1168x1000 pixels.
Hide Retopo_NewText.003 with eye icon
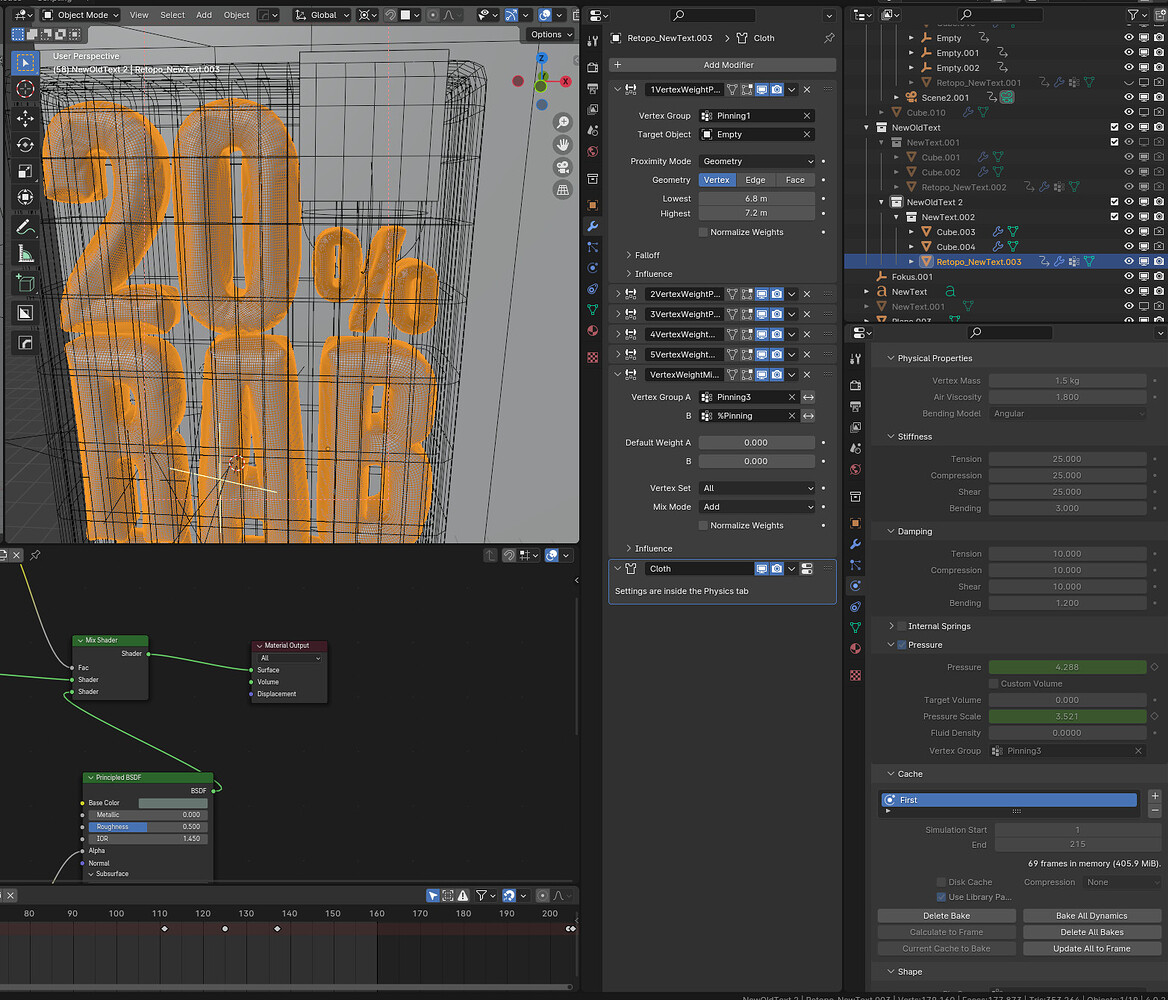pos(1129,262)
